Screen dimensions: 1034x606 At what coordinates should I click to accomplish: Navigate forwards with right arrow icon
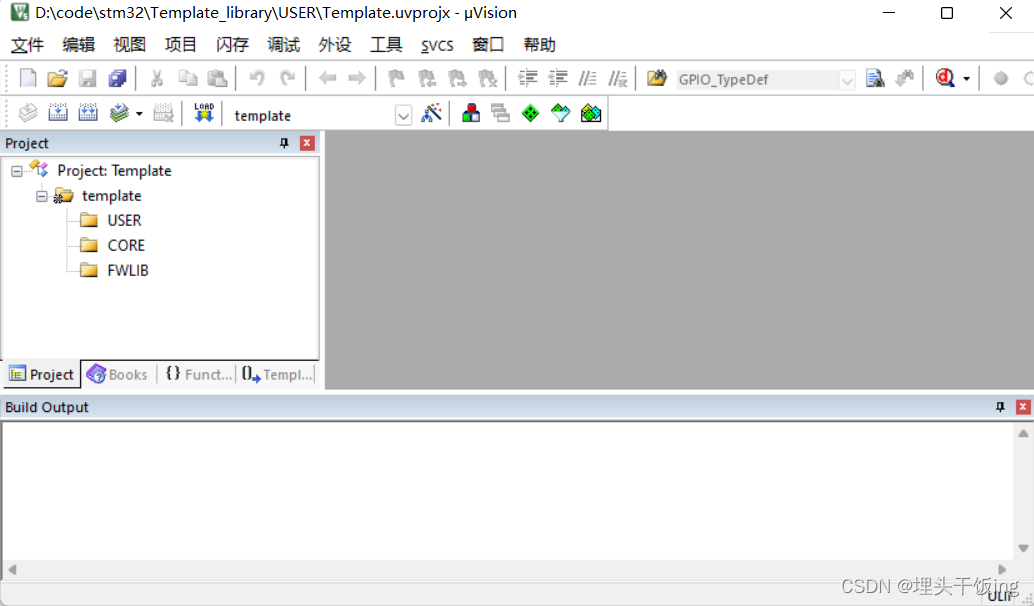coord(357,78)
